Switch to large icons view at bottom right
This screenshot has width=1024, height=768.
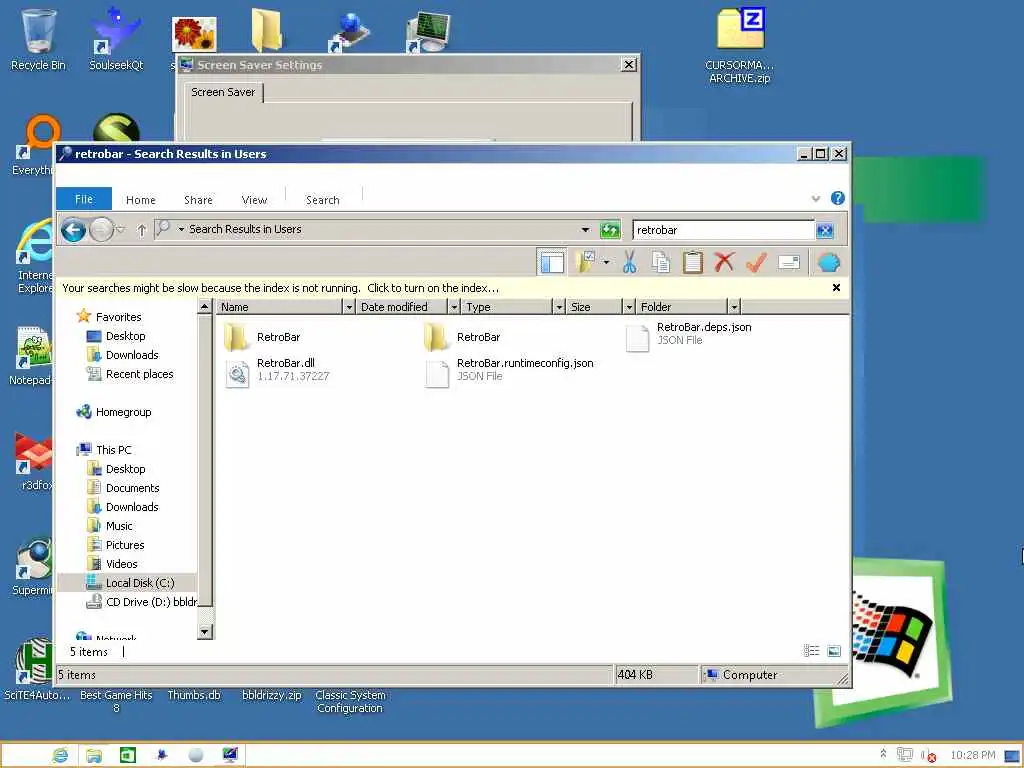pos(834,650)
